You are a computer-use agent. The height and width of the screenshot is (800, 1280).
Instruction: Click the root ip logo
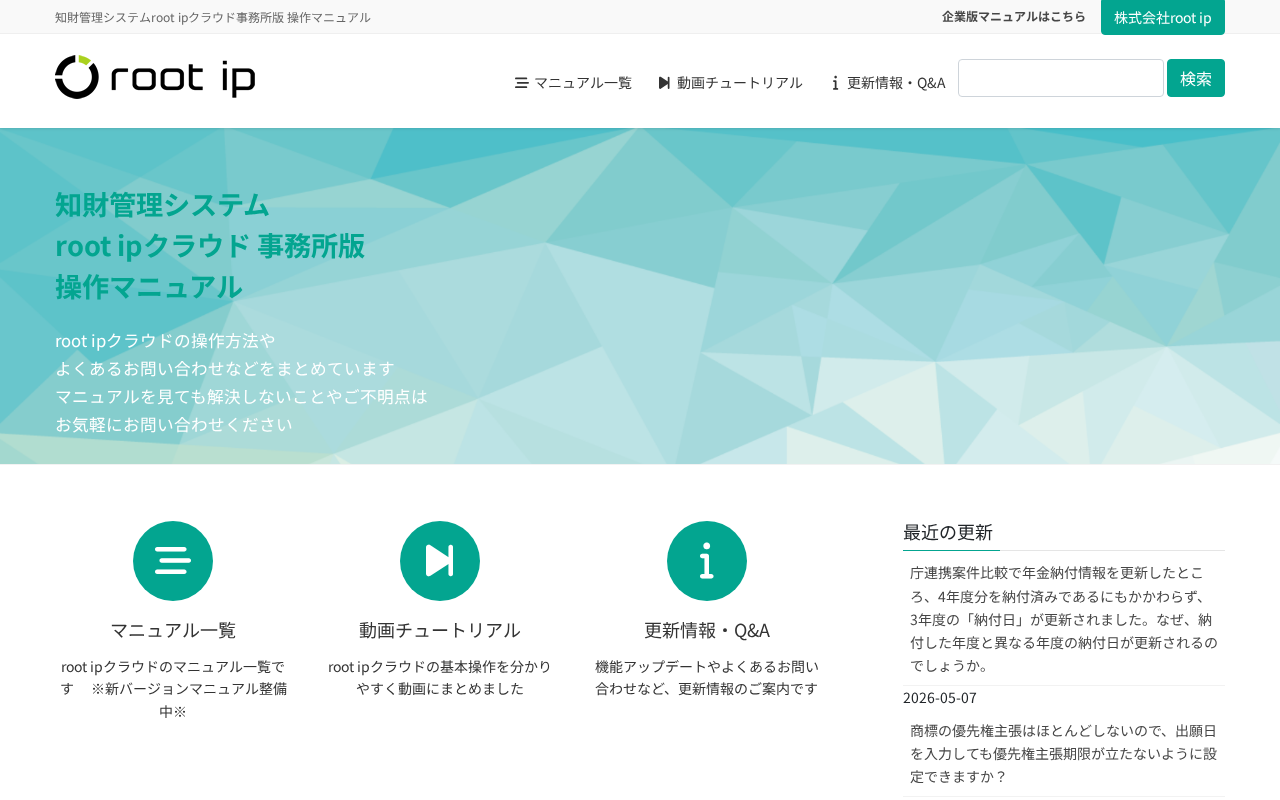155,77
